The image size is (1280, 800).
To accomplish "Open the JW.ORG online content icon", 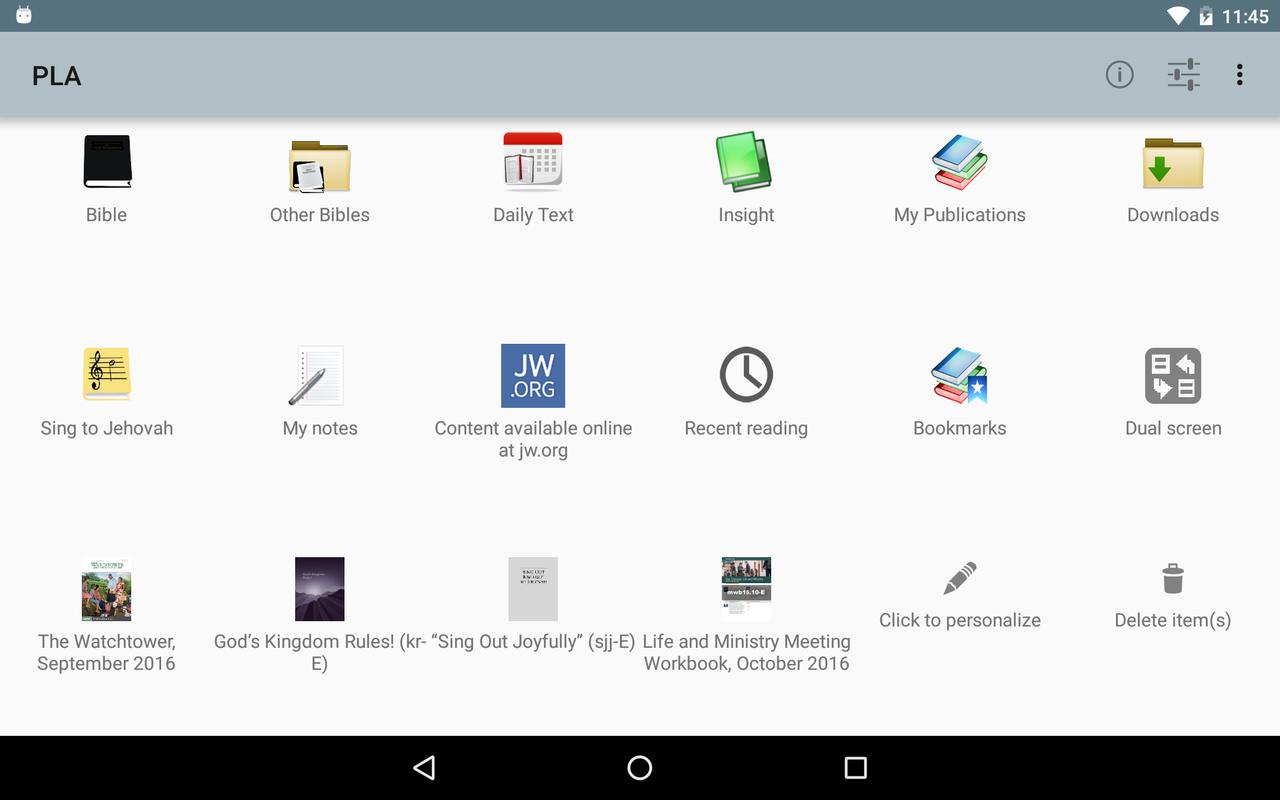I will click(533, 376).
